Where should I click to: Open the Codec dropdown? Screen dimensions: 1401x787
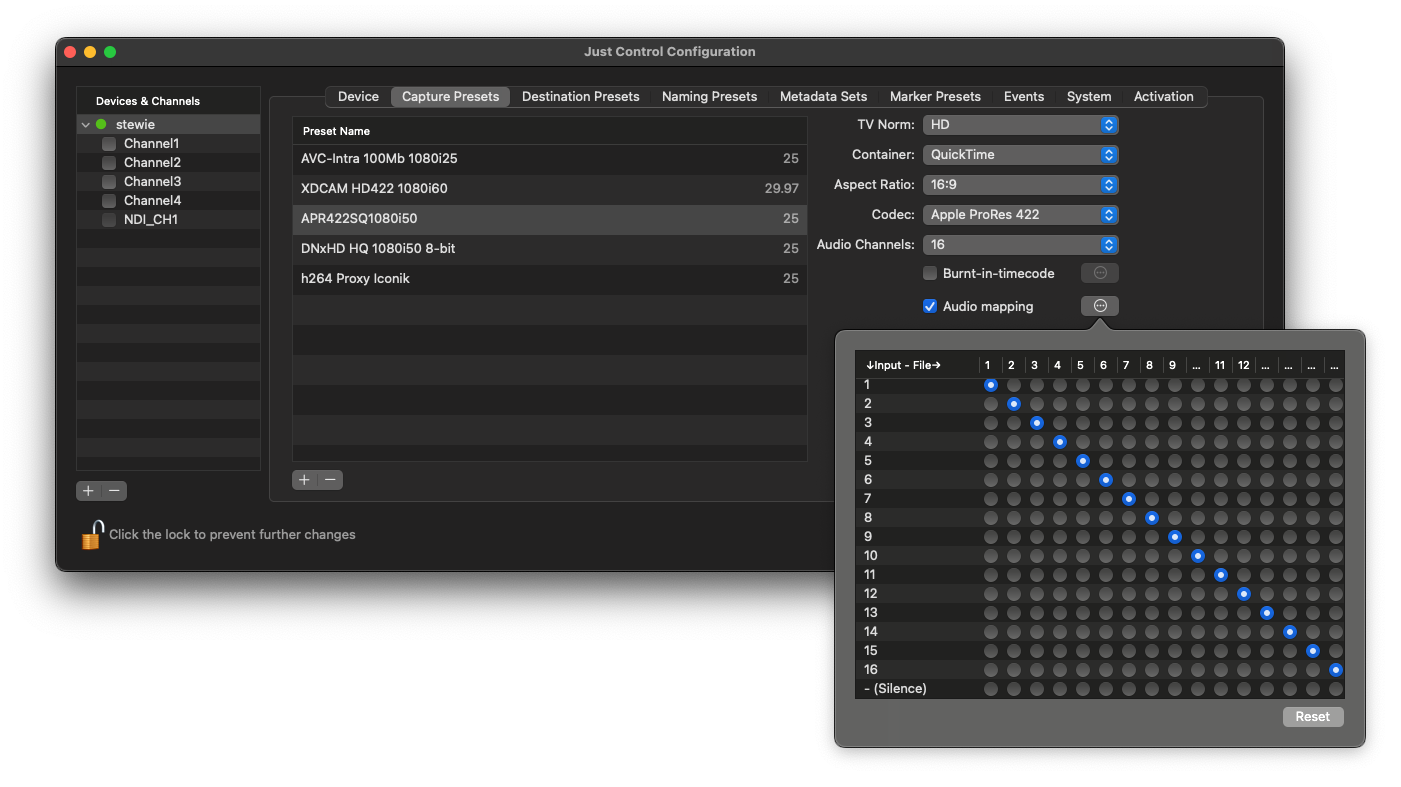click(x=1021, y=215)
